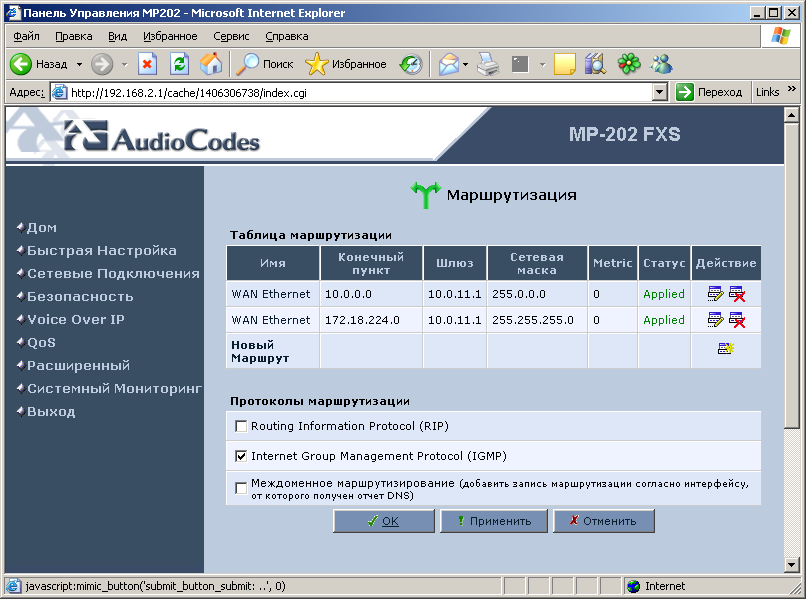
Task: Open Сетевые Подключения sidebar link
Action: coord(114,274)
